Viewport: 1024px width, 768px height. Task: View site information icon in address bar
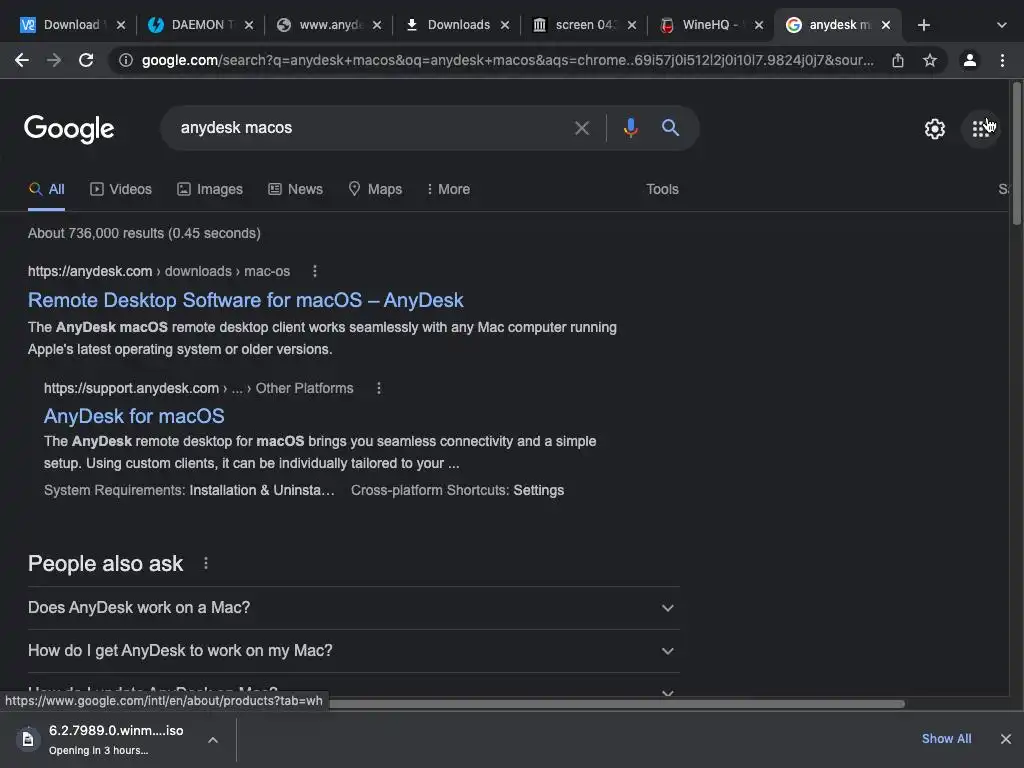(125, 61)
